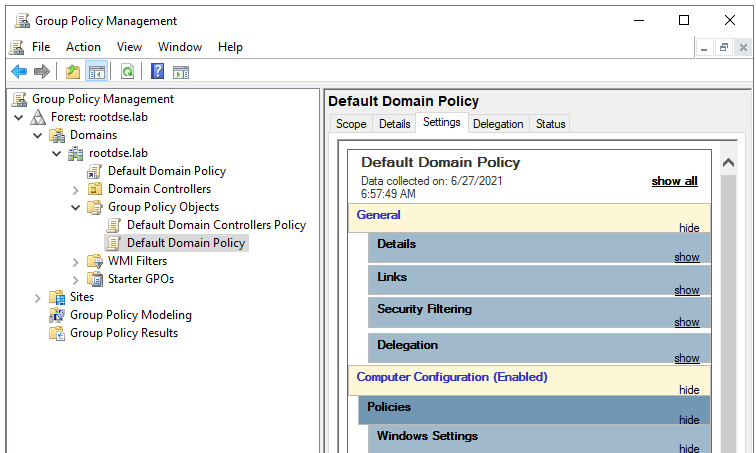The height and width of the screenshot is (453, 756).
Task: Click the rootdse.lab domain icon
Action: pos(75,153)
